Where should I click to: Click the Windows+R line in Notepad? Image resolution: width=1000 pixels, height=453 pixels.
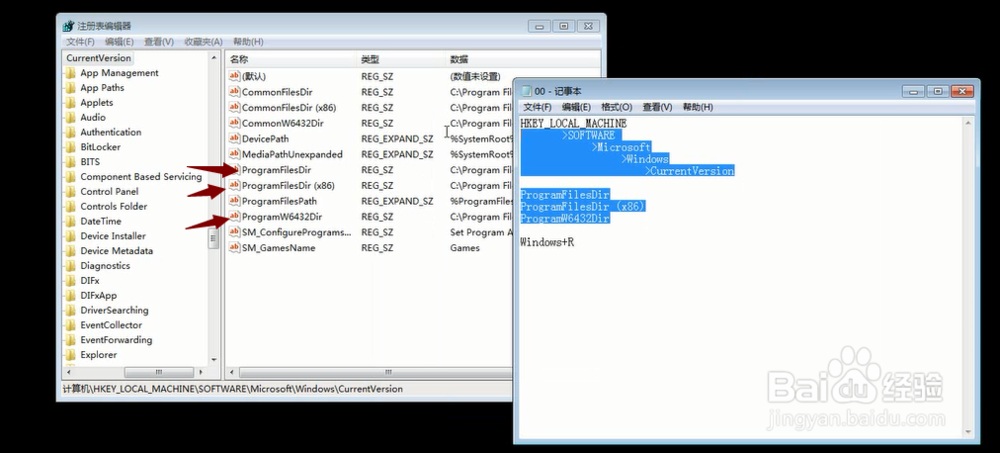pos(547,242)
